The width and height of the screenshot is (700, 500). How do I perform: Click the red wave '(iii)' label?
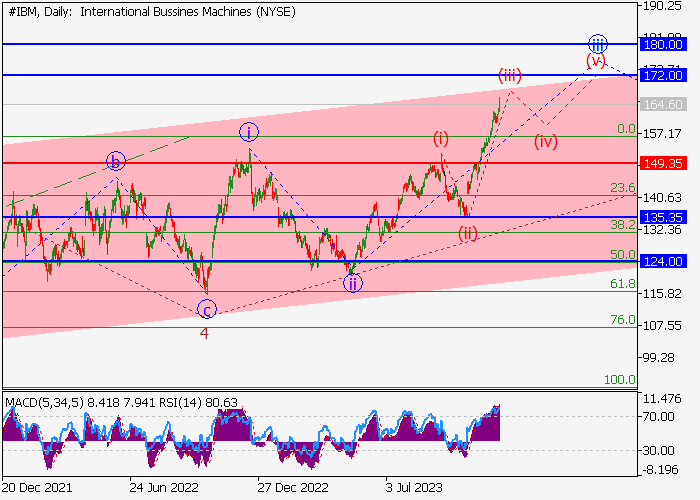(x=510, y=75)
